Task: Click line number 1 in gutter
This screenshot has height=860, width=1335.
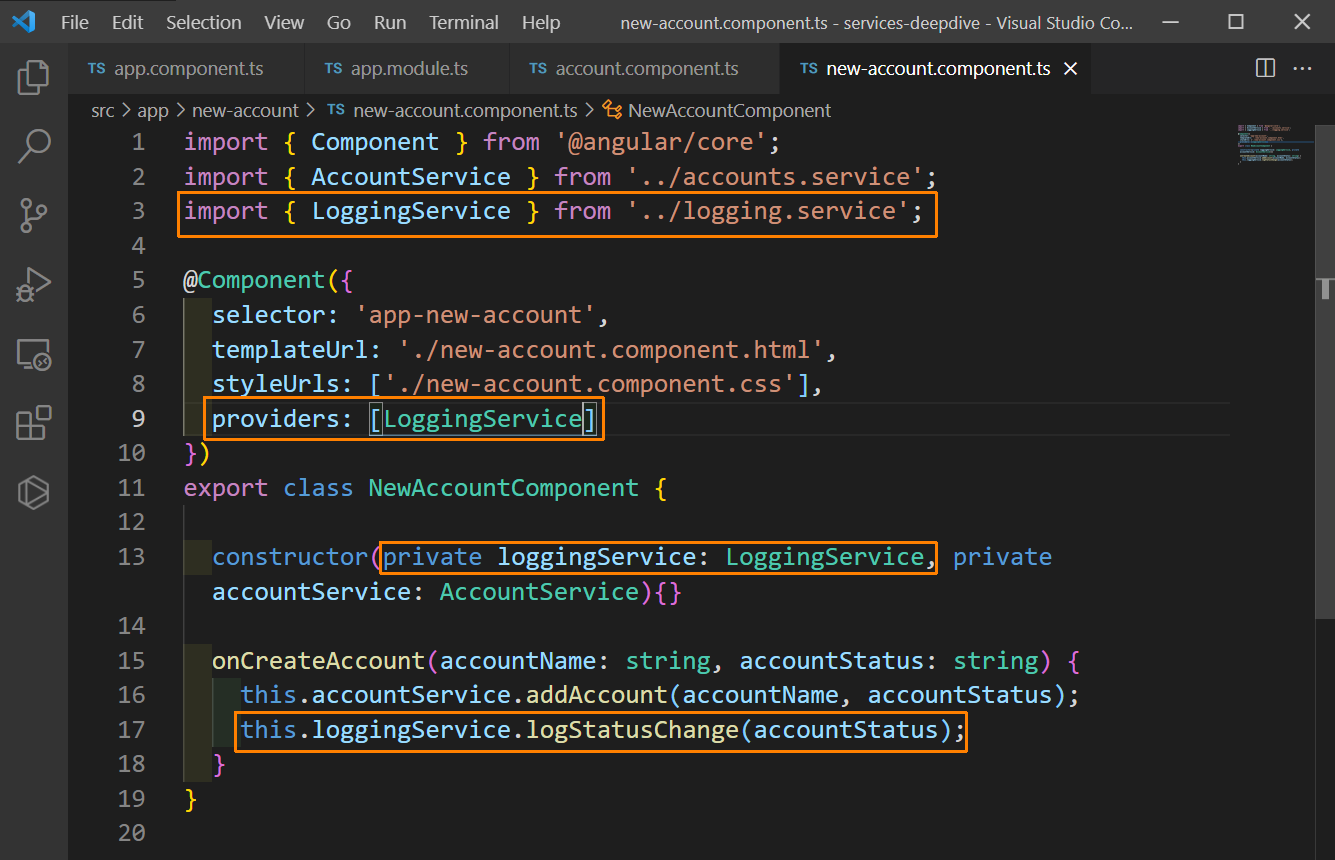Action: pos(137,142)
